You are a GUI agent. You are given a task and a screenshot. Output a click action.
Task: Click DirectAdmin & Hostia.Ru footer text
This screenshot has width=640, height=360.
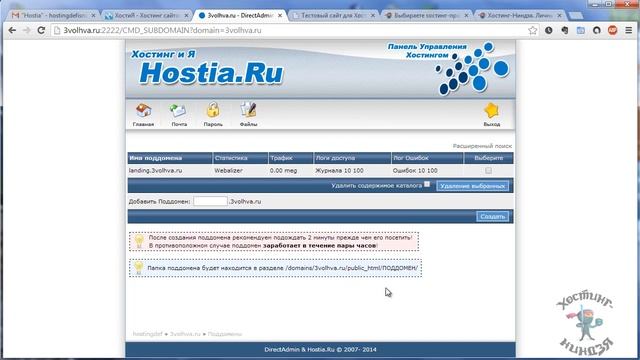tap(320, 350)
